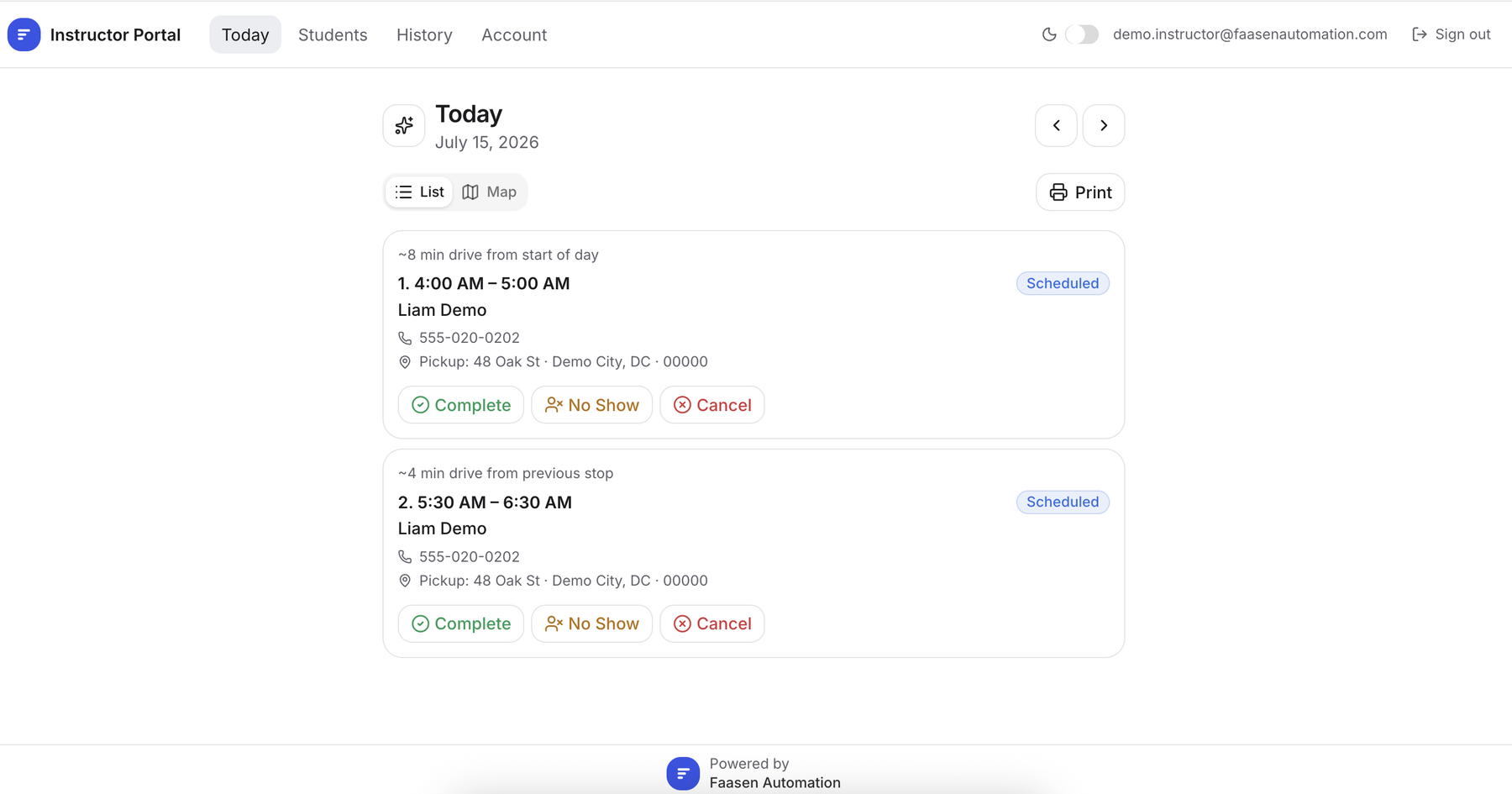This screenshot has width=1512, height=794.
Task: Click Scheduled badge on second lesson
Action: [1063, 502]
